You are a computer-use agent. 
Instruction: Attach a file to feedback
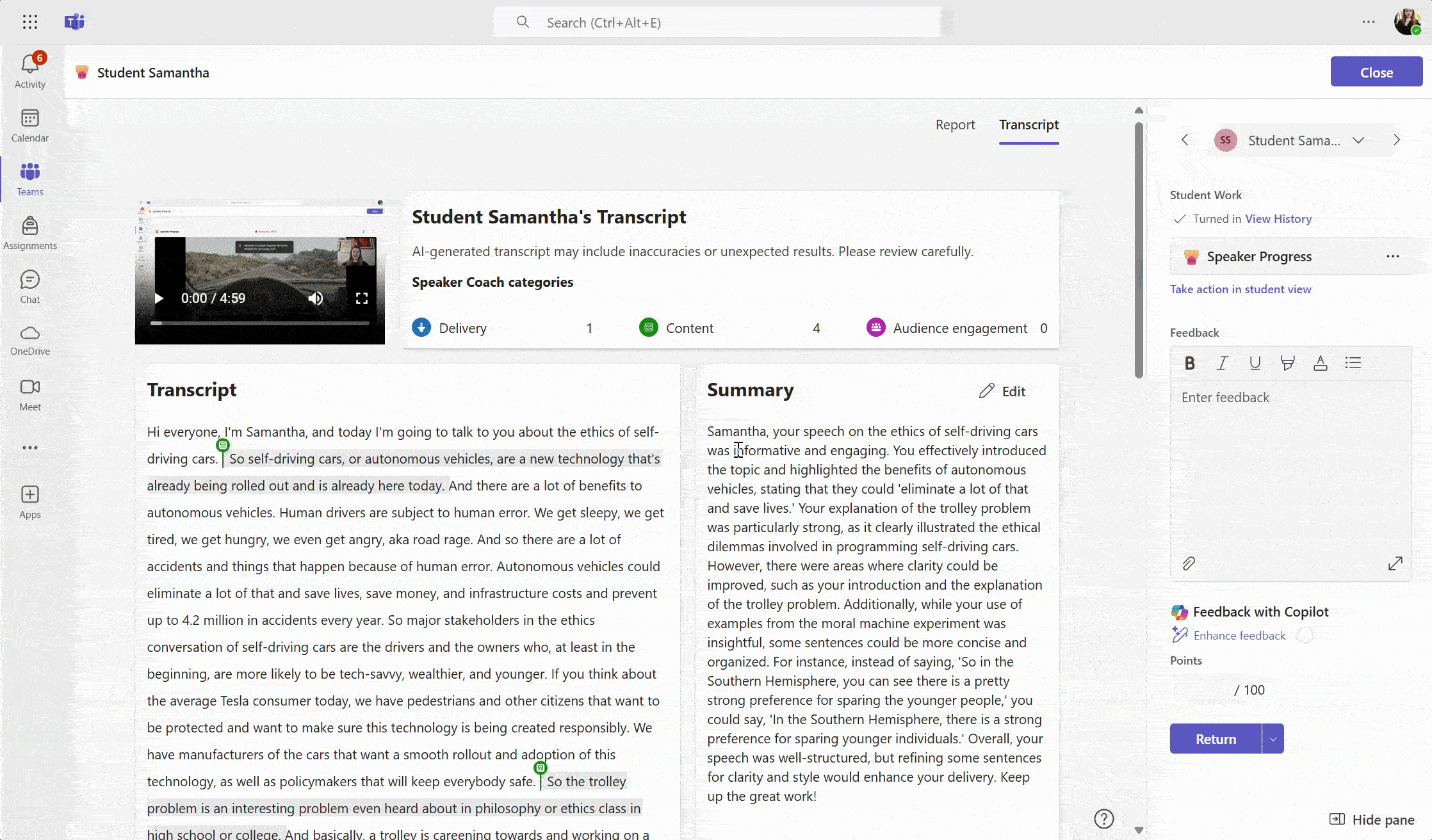[x=1189, y=563]
